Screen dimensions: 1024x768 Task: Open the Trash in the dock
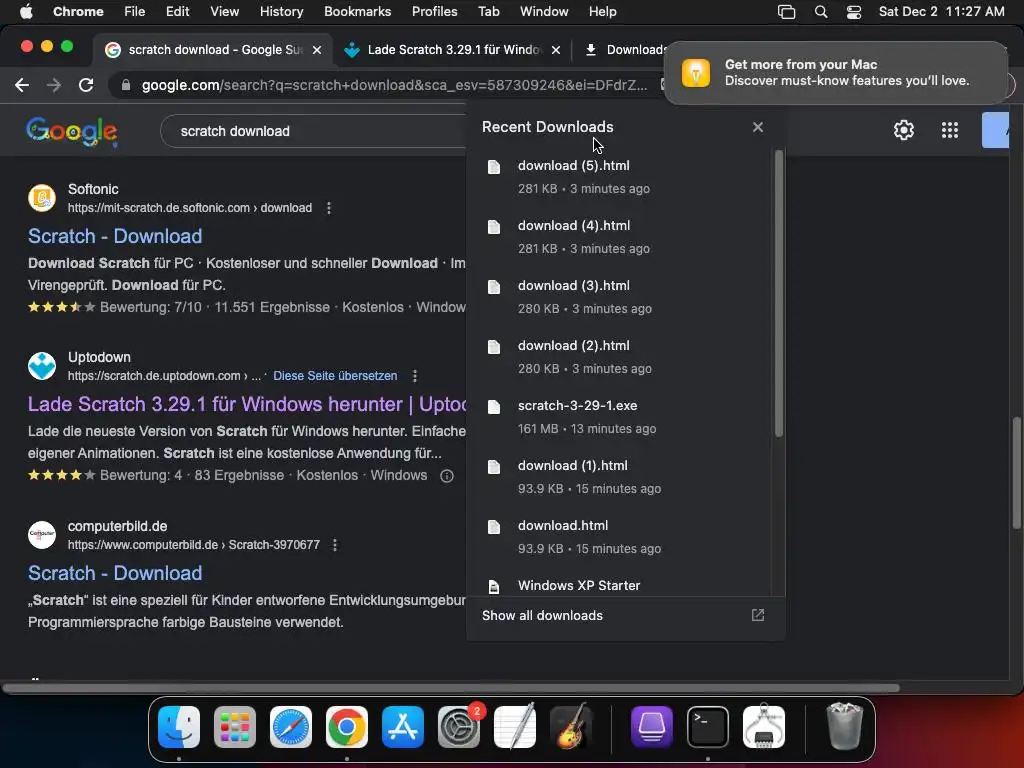tap(844, 727)
